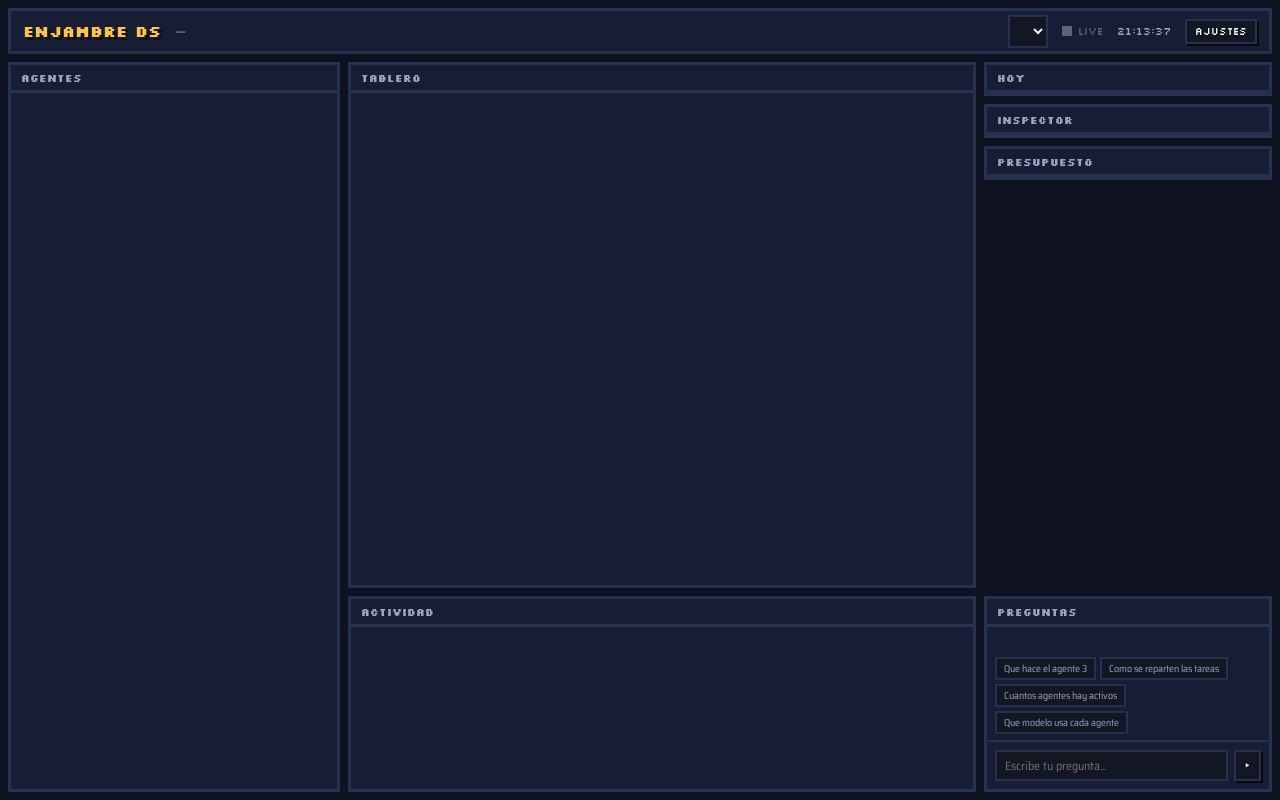Click the AGENTES panel header
Viewport: 1280px width, 800px height.
(x=174, y=78)
